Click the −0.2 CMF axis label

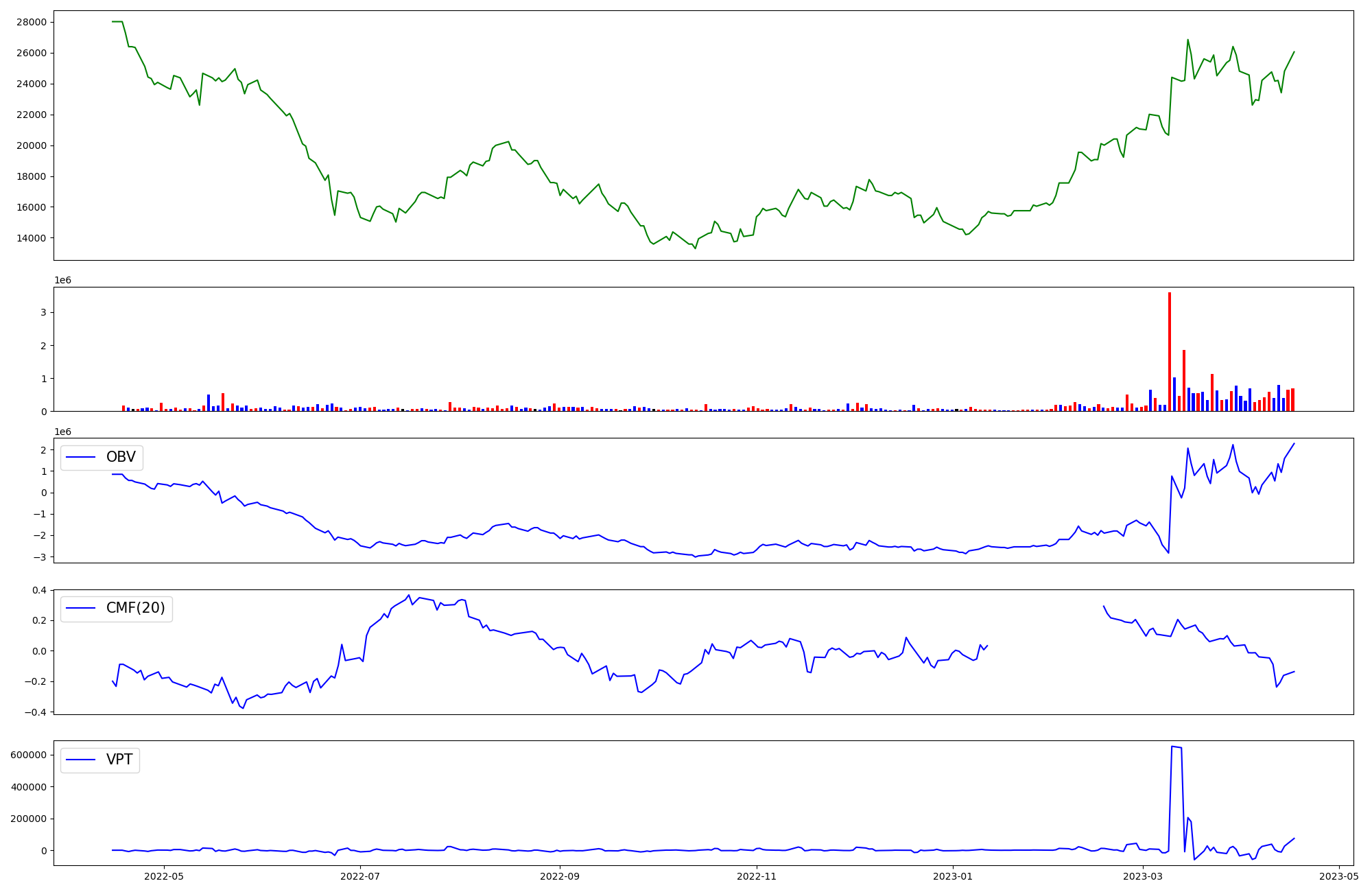point(36,681)
